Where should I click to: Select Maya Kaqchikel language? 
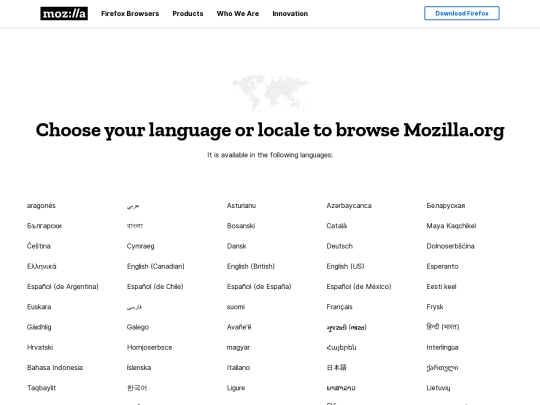point(451,226)
